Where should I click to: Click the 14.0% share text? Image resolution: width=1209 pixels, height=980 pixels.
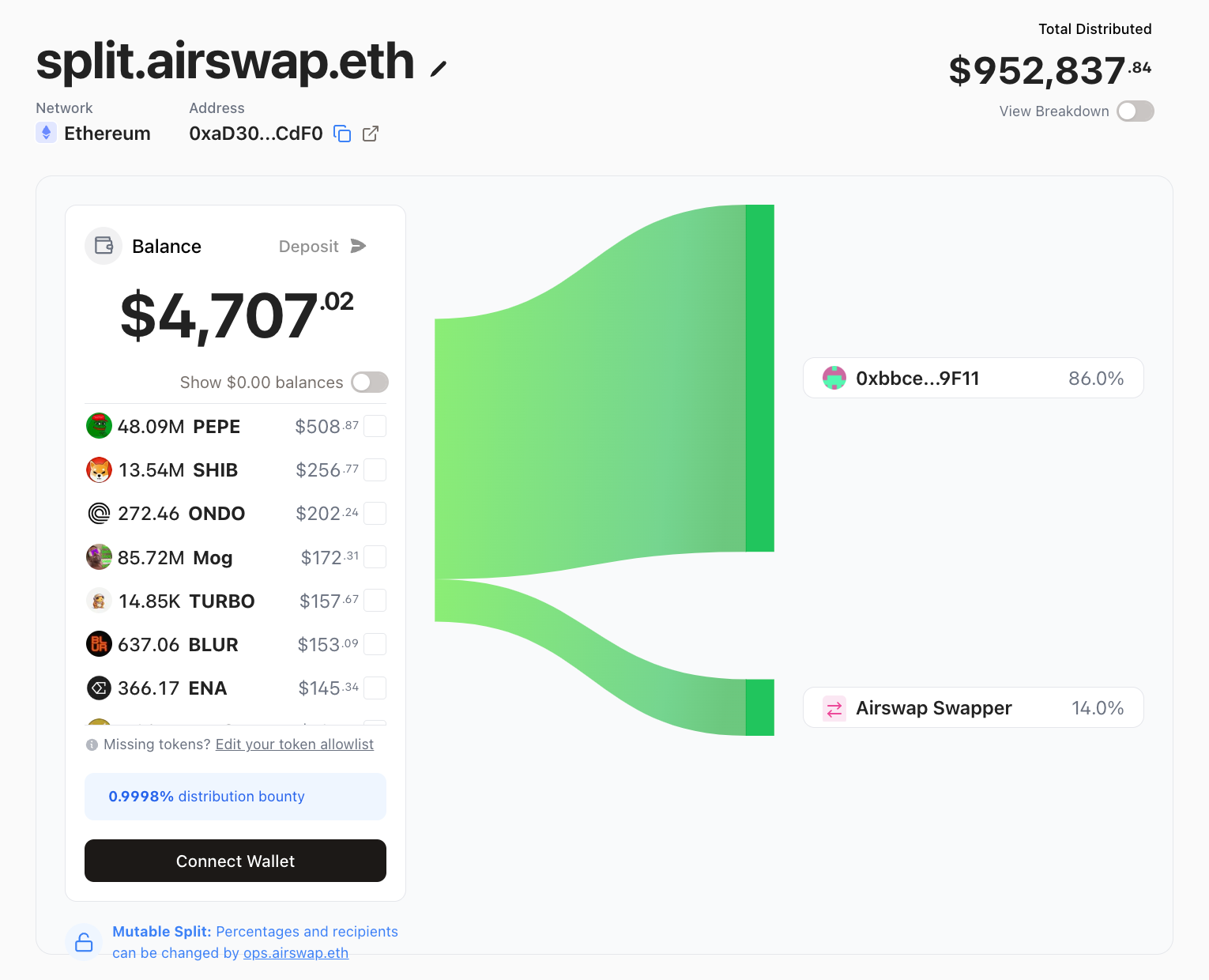click(1098, 708)
